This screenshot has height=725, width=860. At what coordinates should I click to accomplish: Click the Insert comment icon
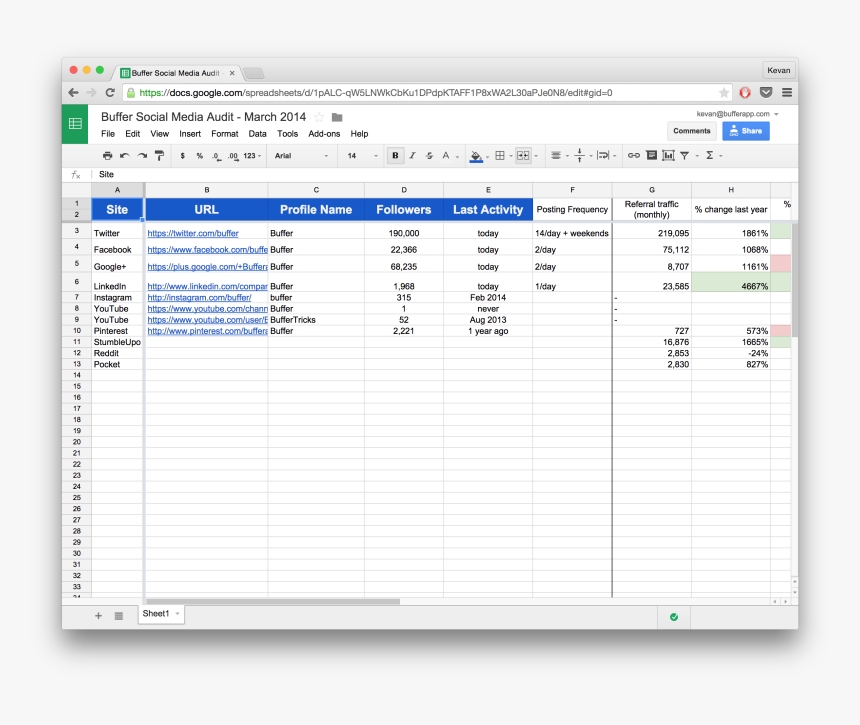point(651,156)
